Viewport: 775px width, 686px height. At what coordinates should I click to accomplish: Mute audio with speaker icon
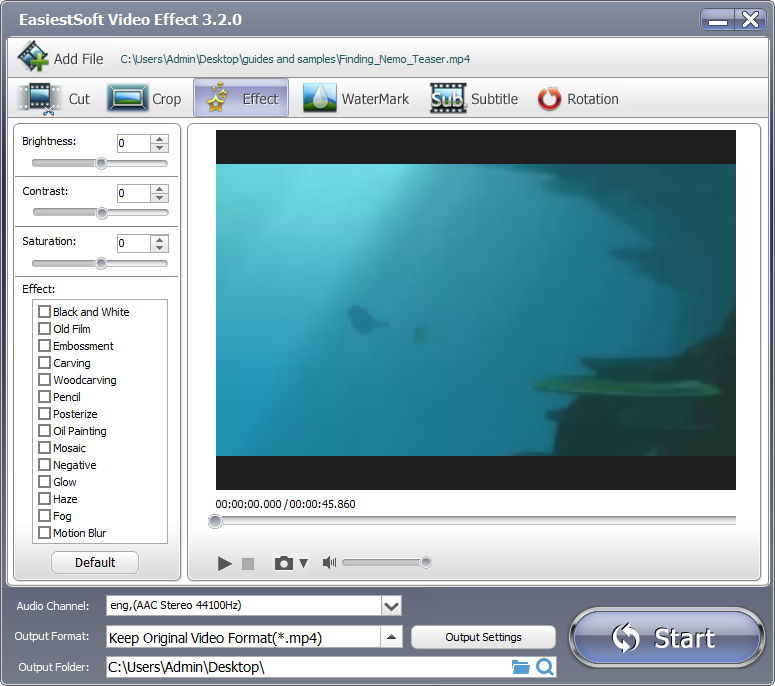pyautogui.click(x=329, y=562)
